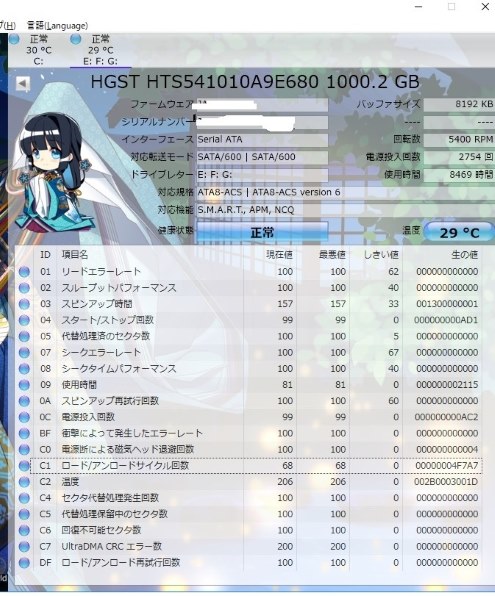Click the 29 °C temperature button
Image resolution: width=495 pixels, height=596 pixels.
pos(459,232)
